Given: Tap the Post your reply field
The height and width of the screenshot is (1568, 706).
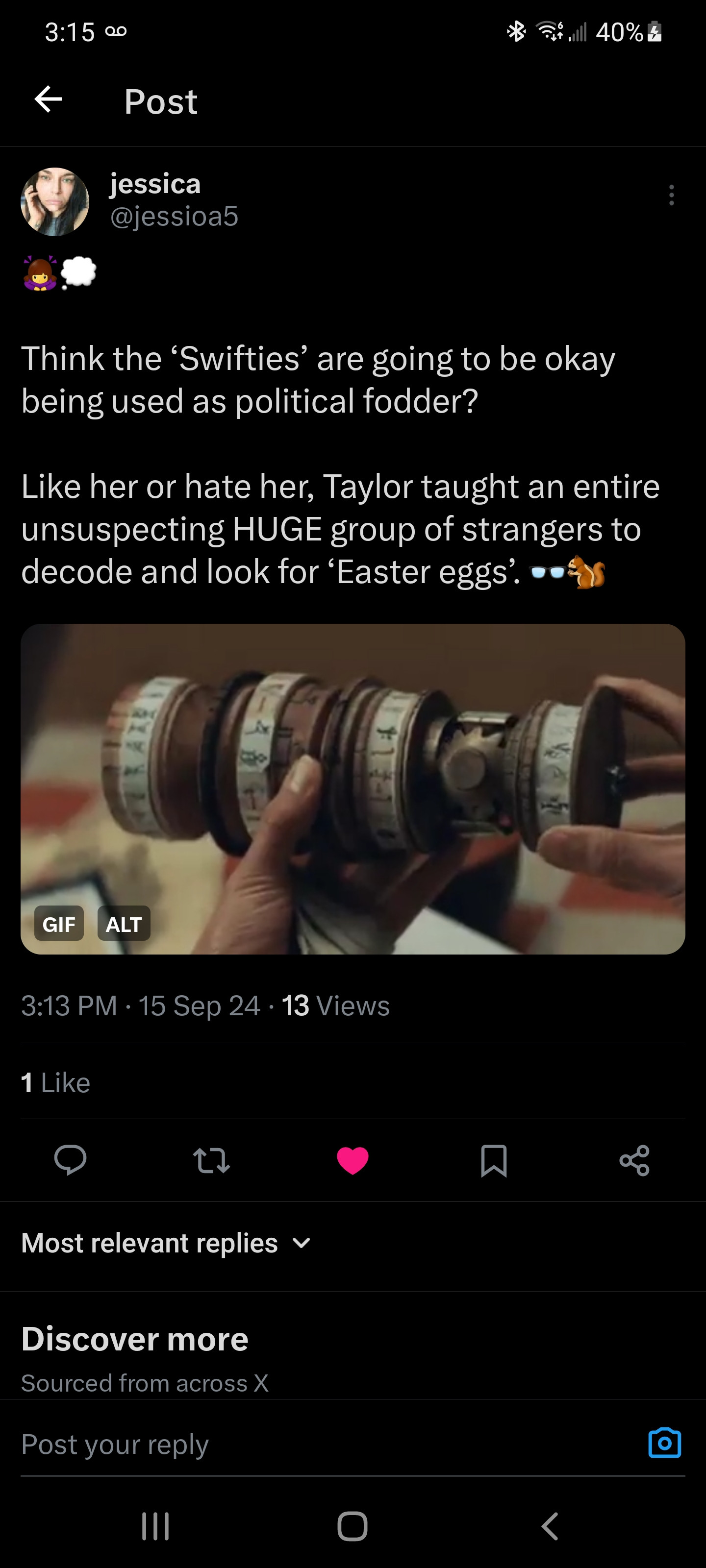Looking at the screenshot, I should tap(304, 1444).
